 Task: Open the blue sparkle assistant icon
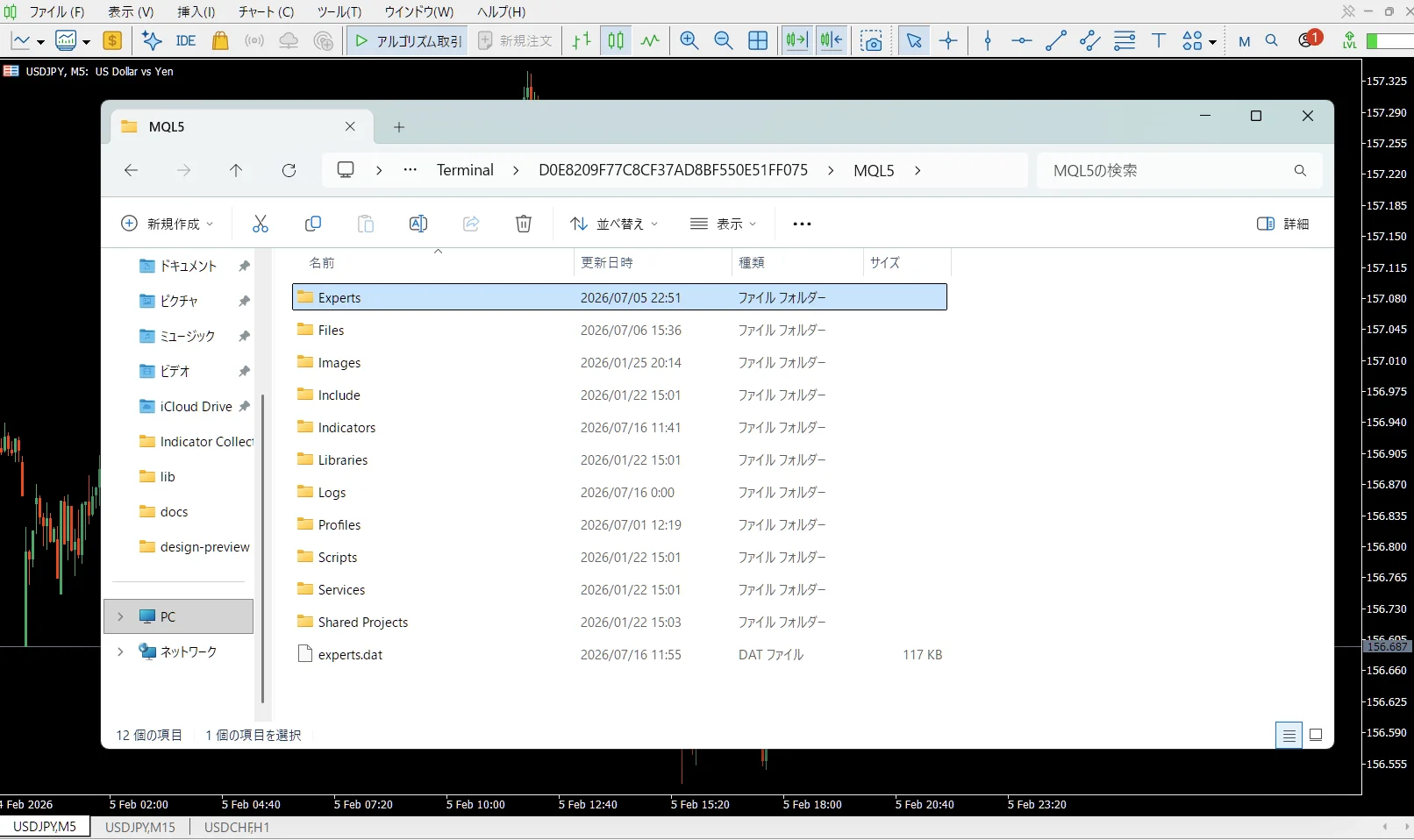click(152, 40)
